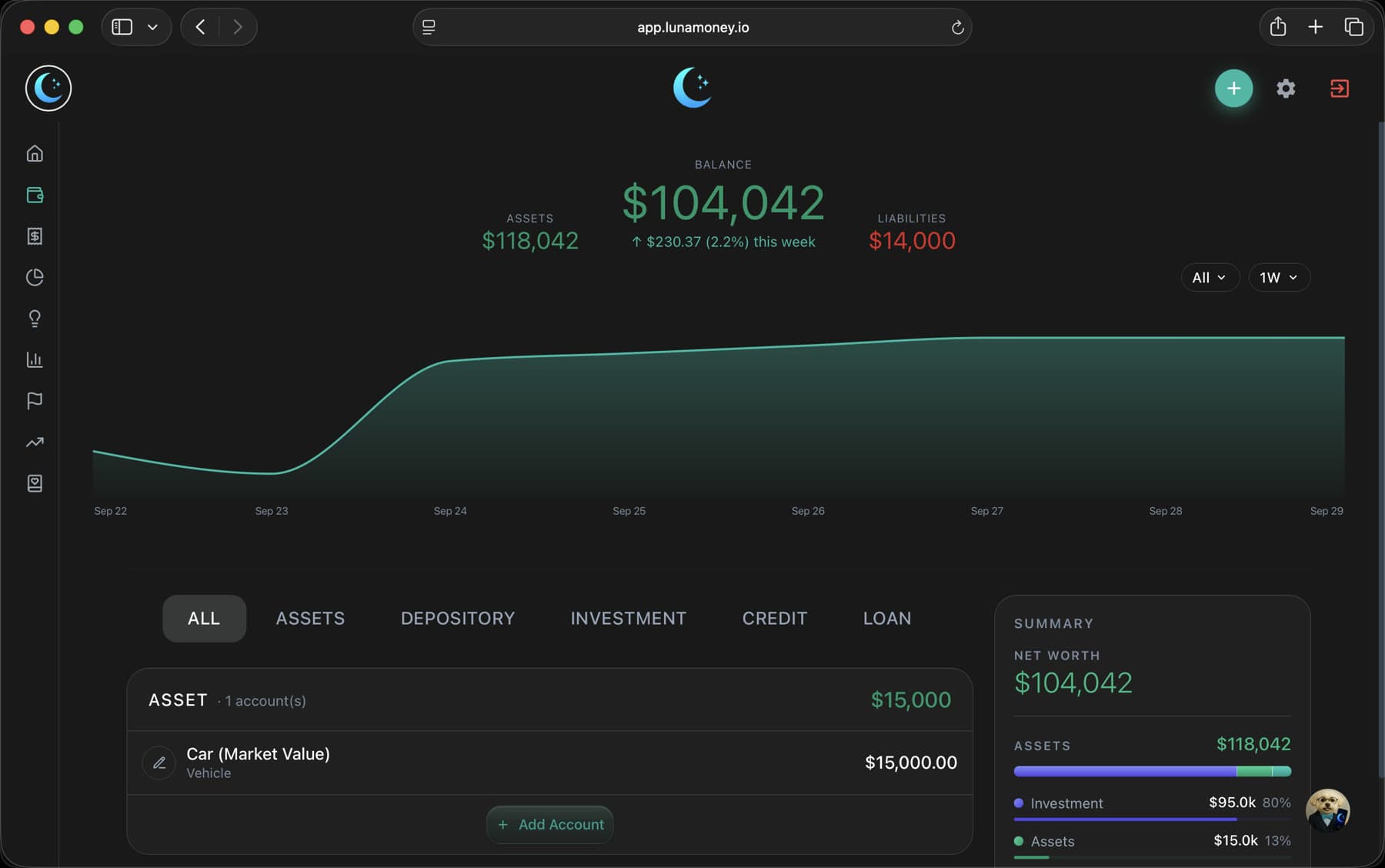Click the green plus add button
This screenshot has height=868, width=1385.
coord(1233,88)
